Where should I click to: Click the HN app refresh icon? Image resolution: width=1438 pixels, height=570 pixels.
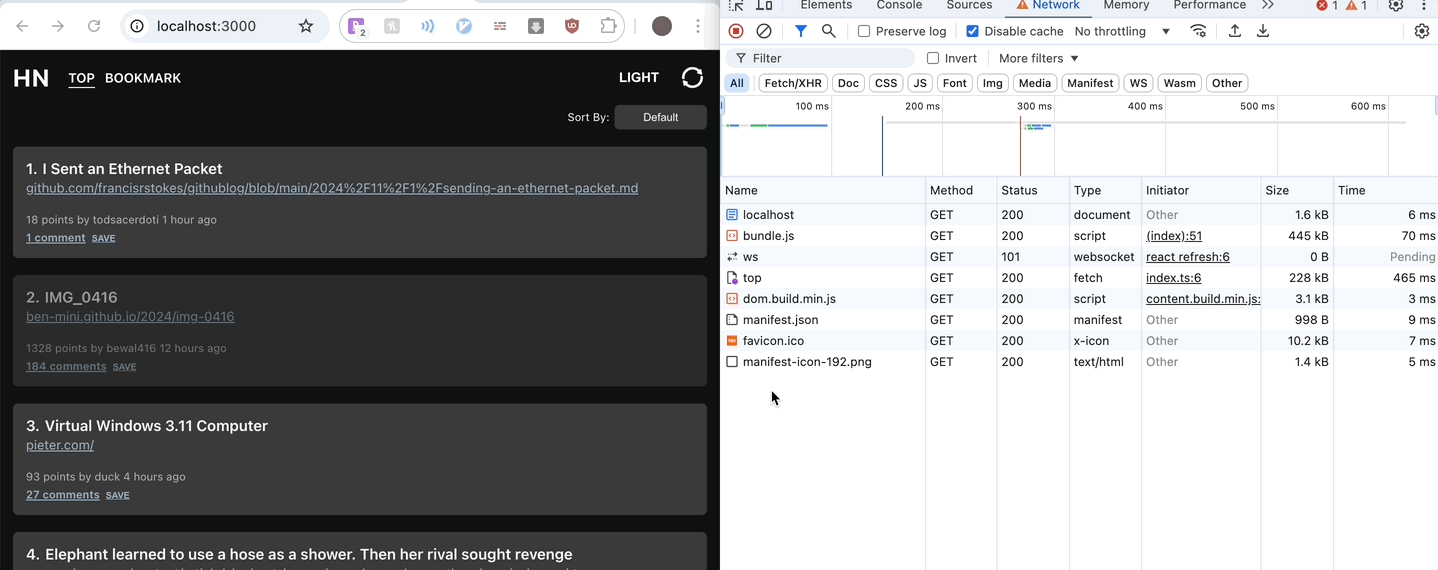click(692, 78)
